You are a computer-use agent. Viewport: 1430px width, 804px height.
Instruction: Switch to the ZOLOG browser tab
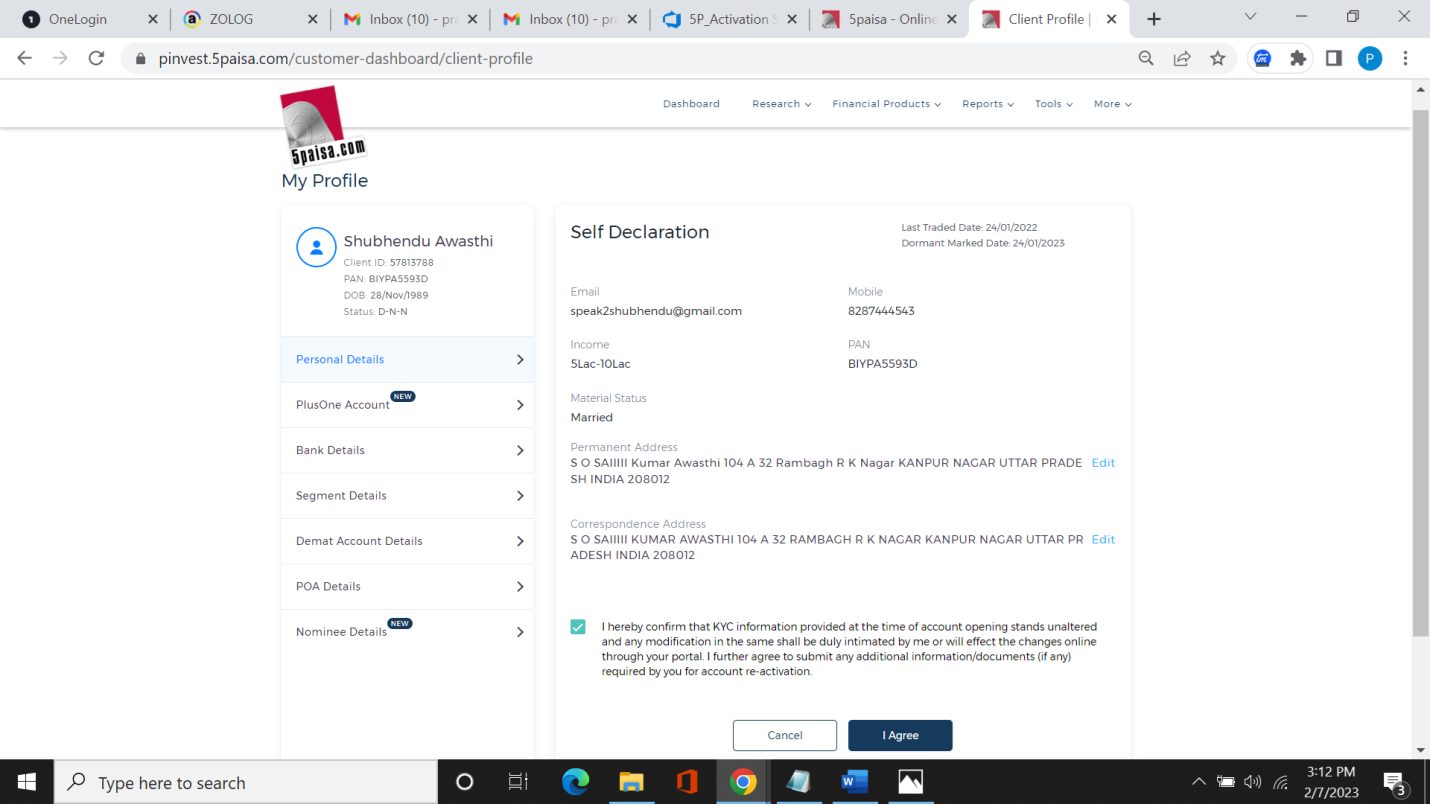249,19
